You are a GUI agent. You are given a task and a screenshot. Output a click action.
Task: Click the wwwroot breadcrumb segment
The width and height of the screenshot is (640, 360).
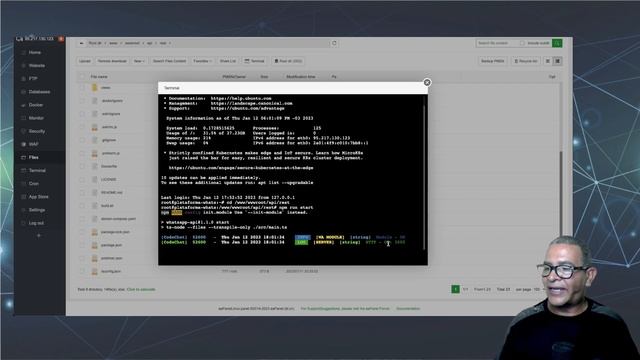pyautogui.click(x=132, y=43)
